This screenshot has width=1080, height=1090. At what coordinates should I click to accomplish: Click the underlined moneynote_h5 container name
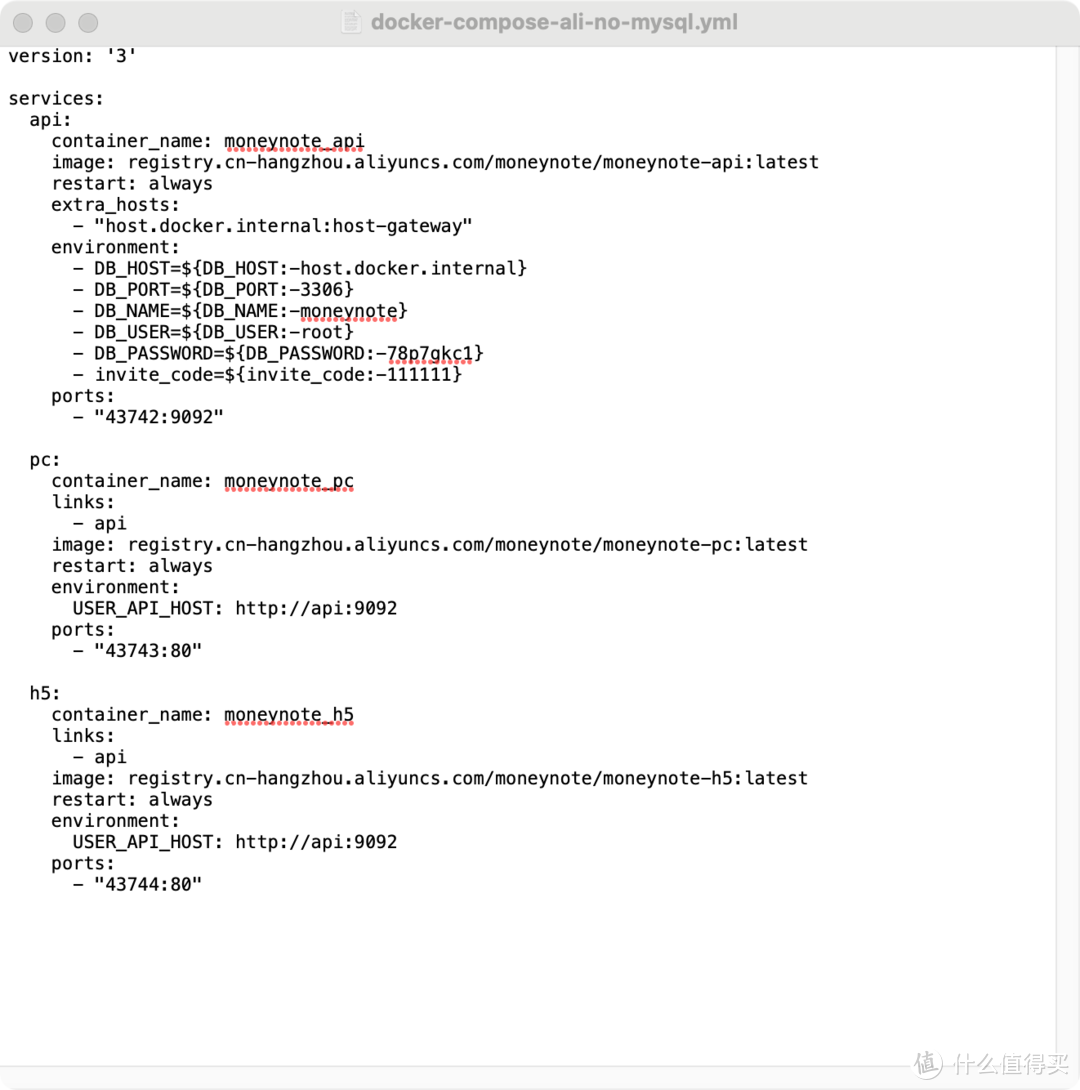(288, 715)
